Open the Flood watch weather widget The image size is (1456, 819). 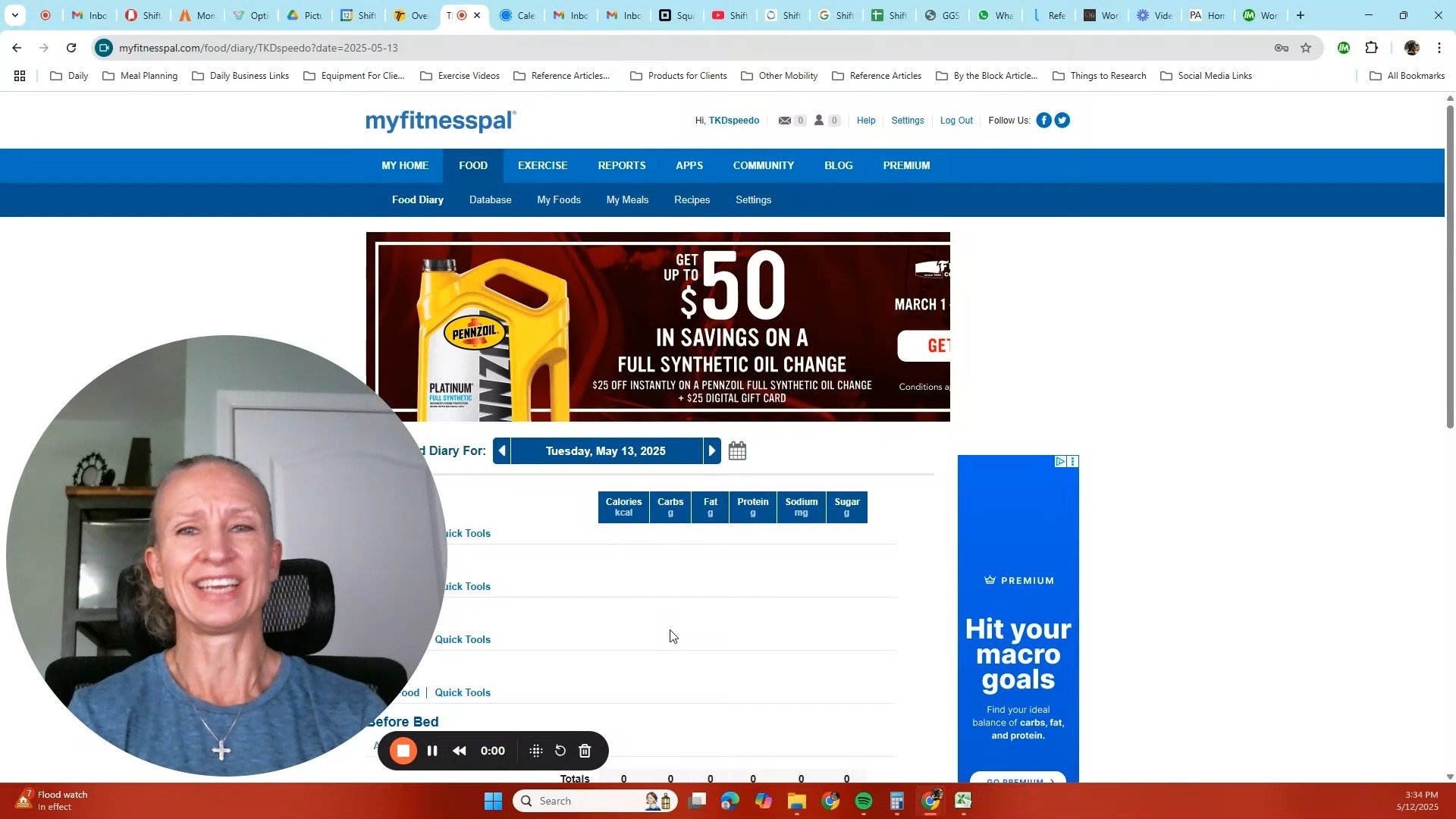click(52, 801)
